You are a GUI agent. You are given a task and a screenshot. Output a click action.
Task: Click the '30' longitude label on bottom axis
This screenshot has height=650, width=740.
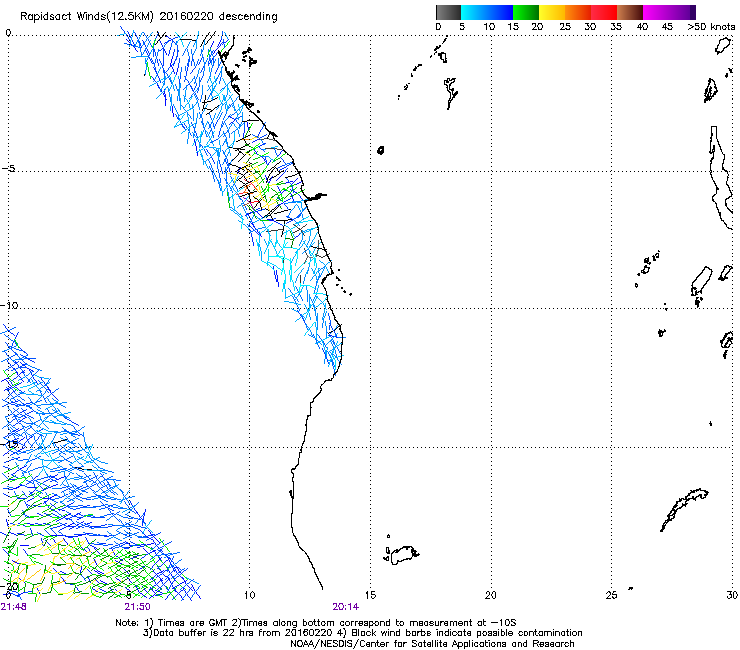click(732, 595)
